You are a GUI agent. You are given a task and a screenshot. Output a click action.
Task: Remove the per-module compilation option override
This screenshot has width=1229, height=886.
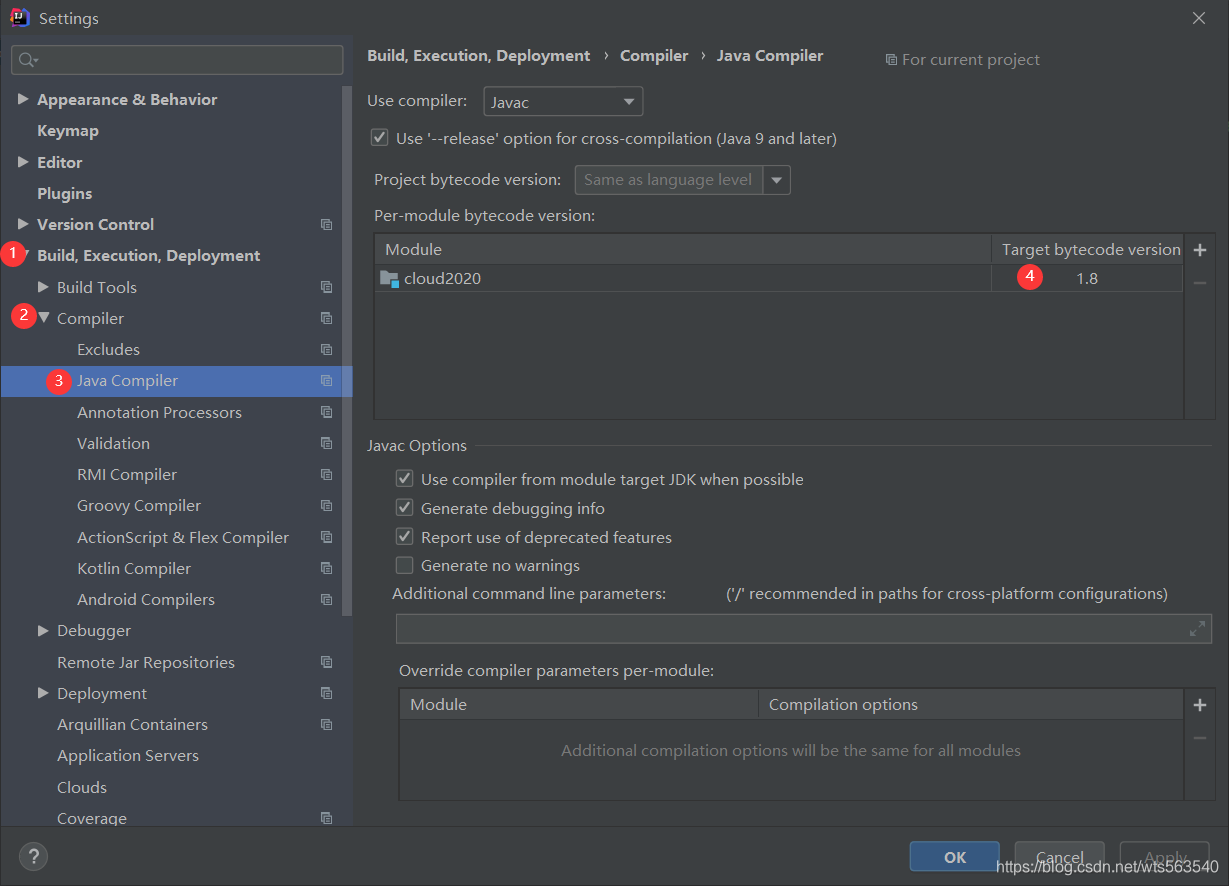point(1200,738)
